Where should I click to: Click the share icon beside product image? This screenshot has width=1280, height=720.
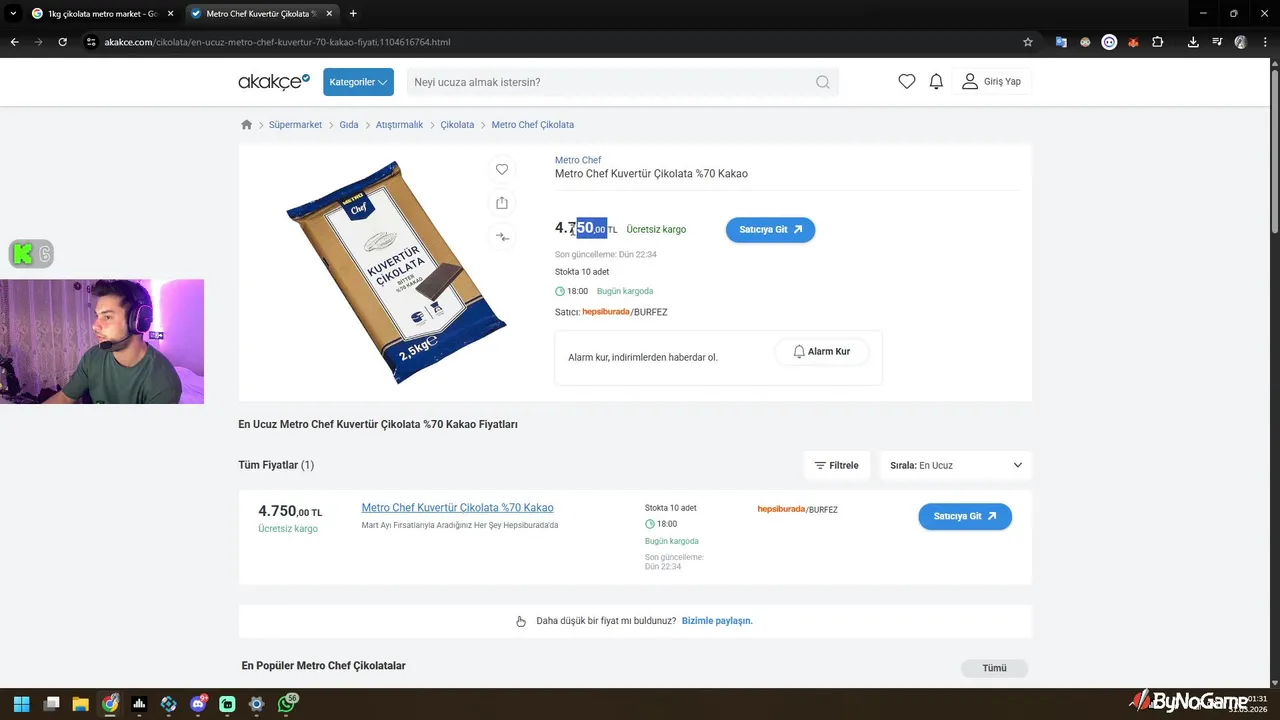click(x=502, y=203)
